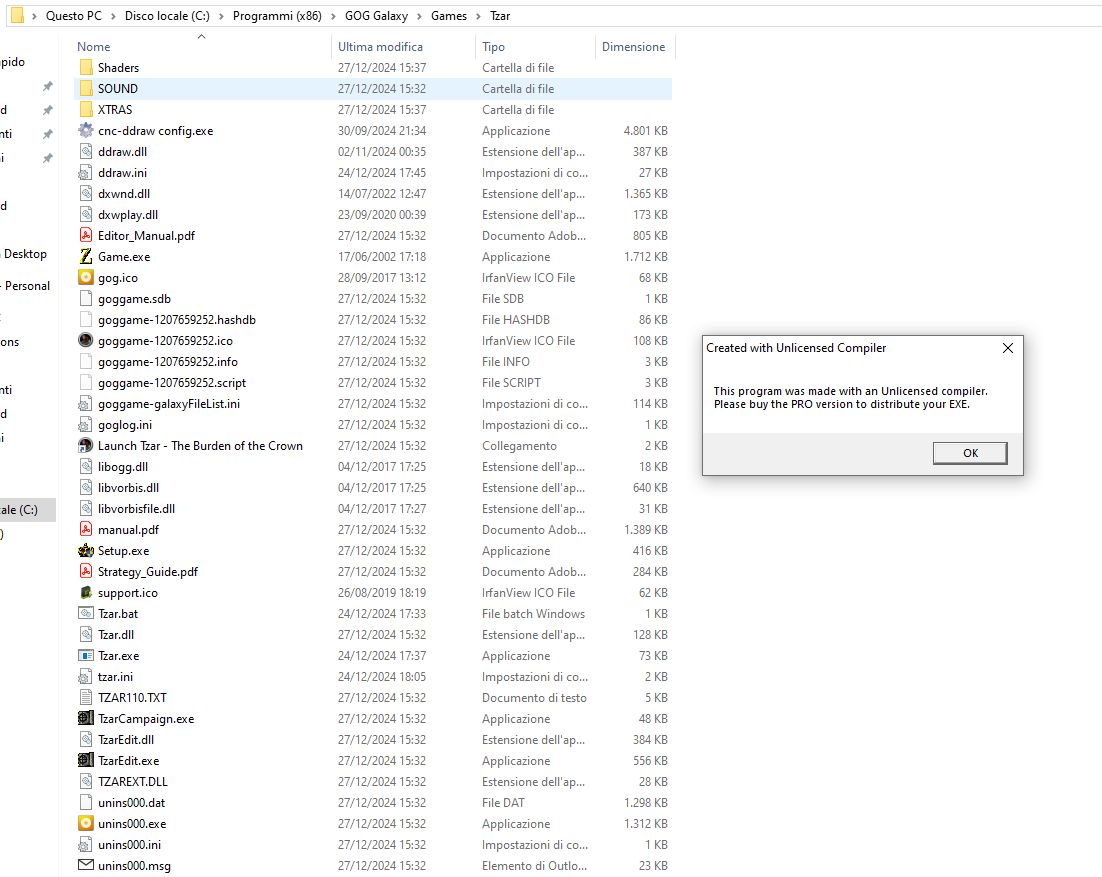Expand the chevron after GOG Galaxy breadcrumb
Image resolution: width=1102 pixels, height=877 pixels.
tap(420, 16)
